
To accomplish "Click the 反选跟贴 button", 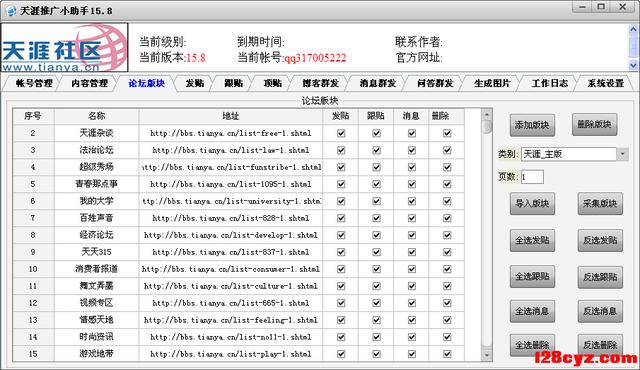I will coord(600,277).
